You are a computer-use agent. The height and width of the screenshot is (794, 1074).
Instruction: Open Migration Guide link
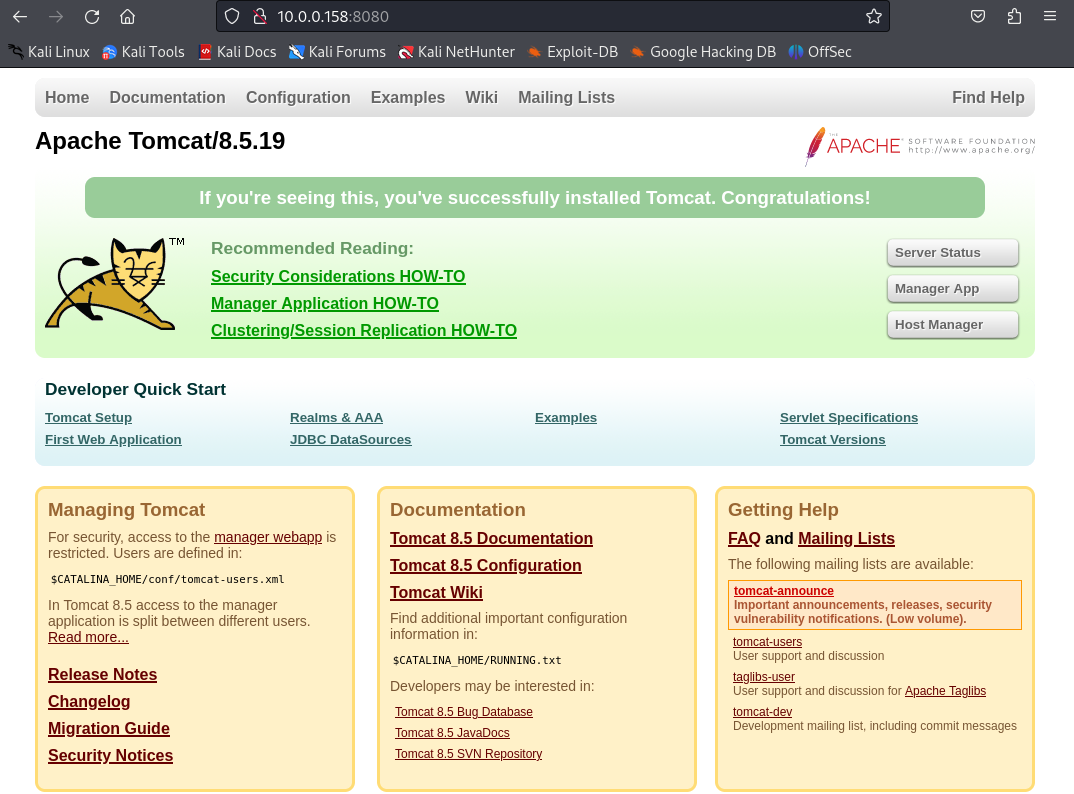click(x=109, y=728)
